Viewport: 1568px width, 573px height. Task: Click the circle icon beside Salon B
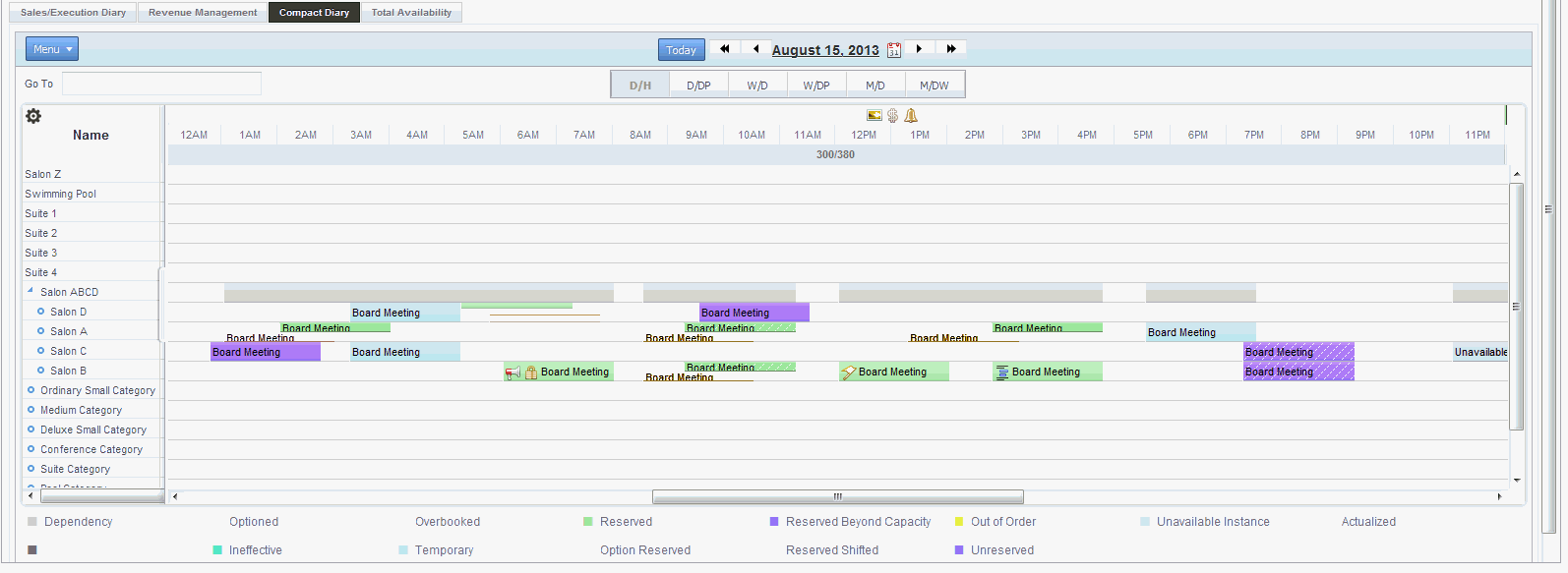click(40, 370)
